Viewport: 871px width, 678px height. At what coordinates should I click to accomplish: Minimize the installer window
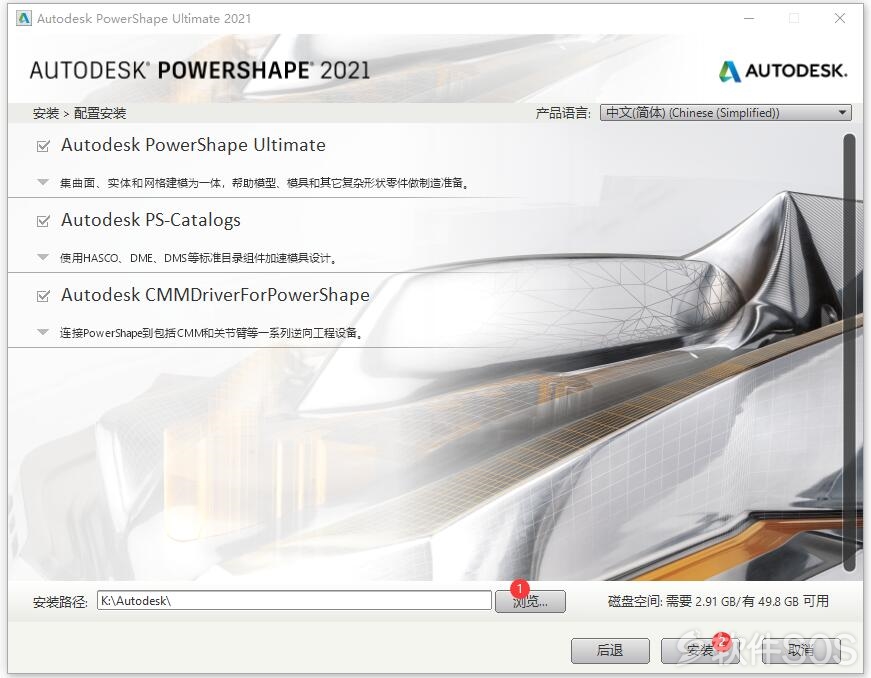pos(749,18)
